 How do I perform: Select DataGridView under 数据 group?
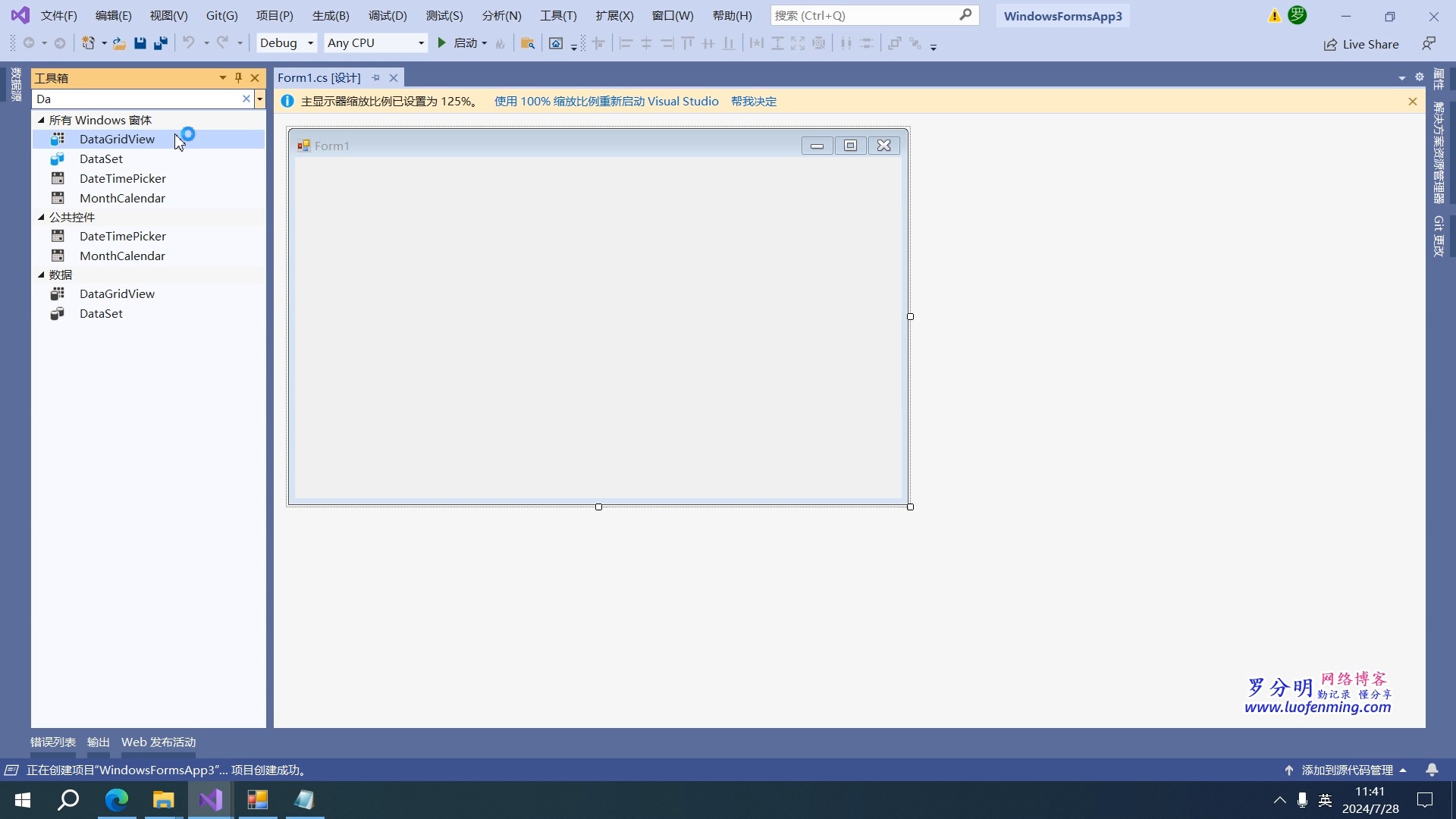pyautogui.click(x=149, y=293)
